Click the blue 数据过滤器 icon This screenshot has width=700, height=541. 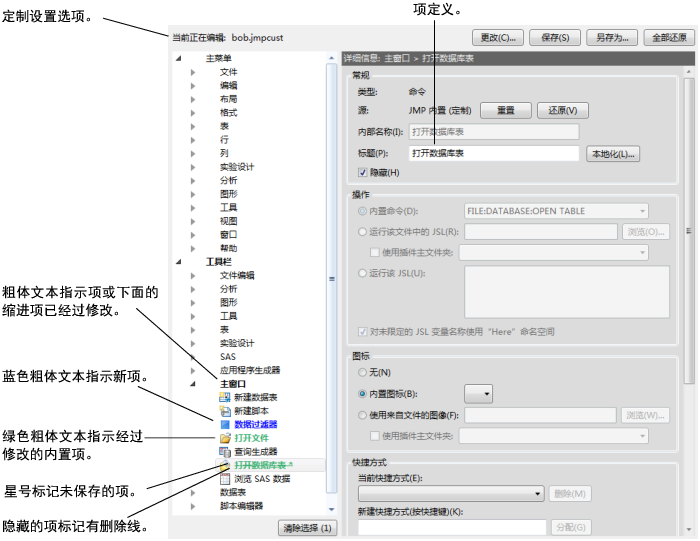pos(225,424)
